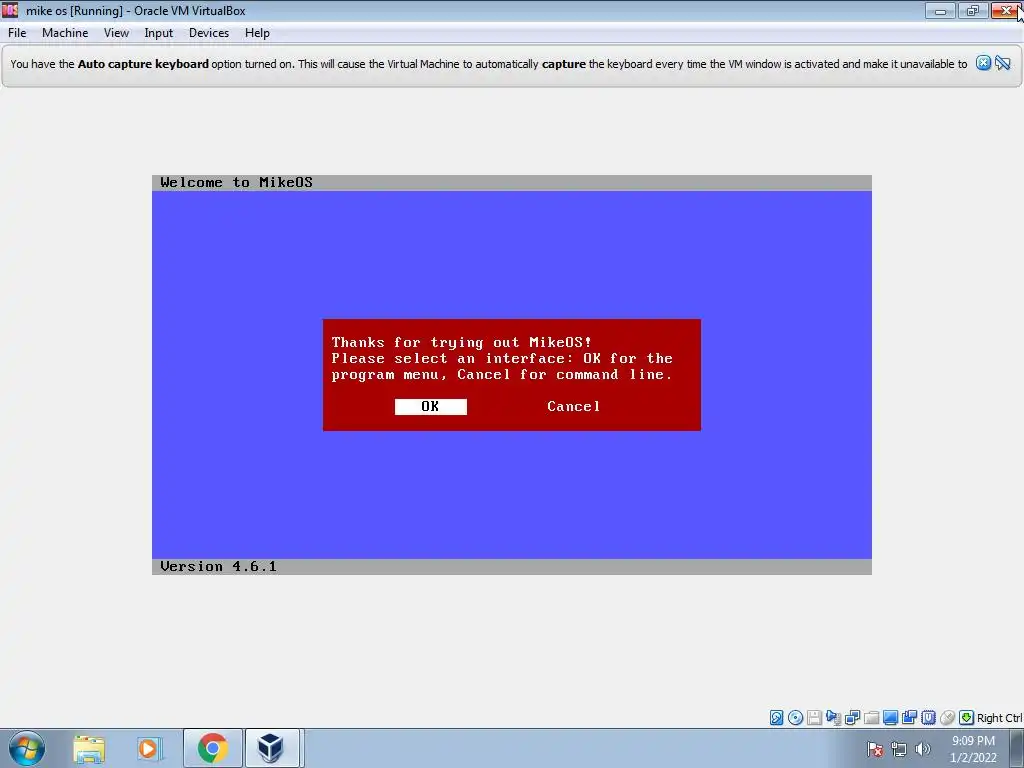Choose Cancel for command line
This screenshot has height=768, width=1024.
click(x=573, y=406)
